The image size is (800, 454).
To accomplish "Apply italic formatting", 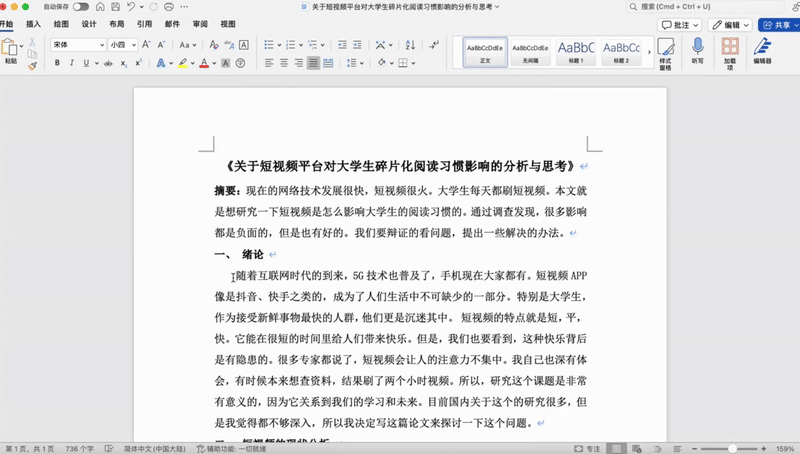I will 71,63.
